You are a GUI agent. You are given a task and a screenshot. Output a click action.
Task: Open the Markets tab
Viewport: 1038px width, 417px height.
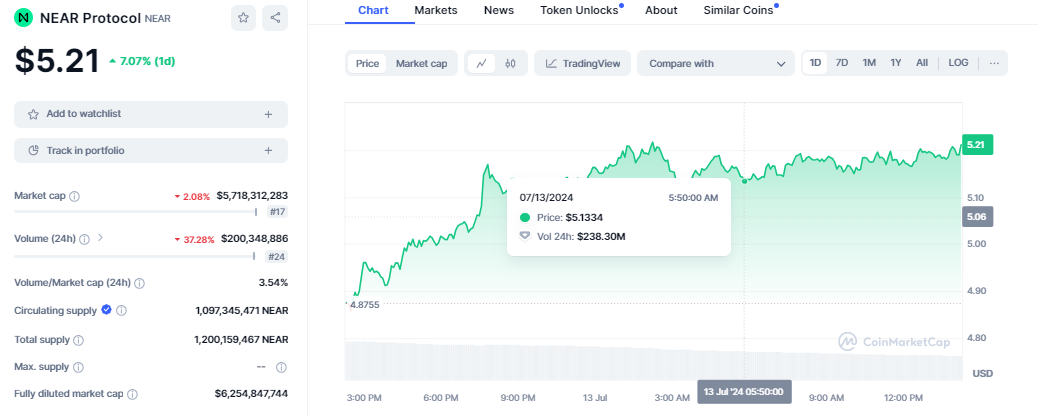[x=436, y=10]
